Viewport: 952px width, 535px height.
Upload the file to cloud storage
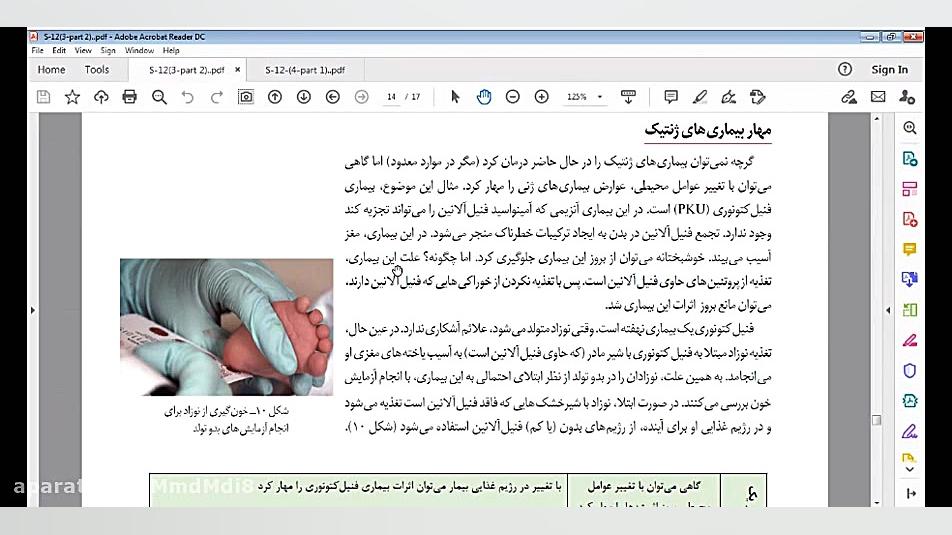point(101,97)
